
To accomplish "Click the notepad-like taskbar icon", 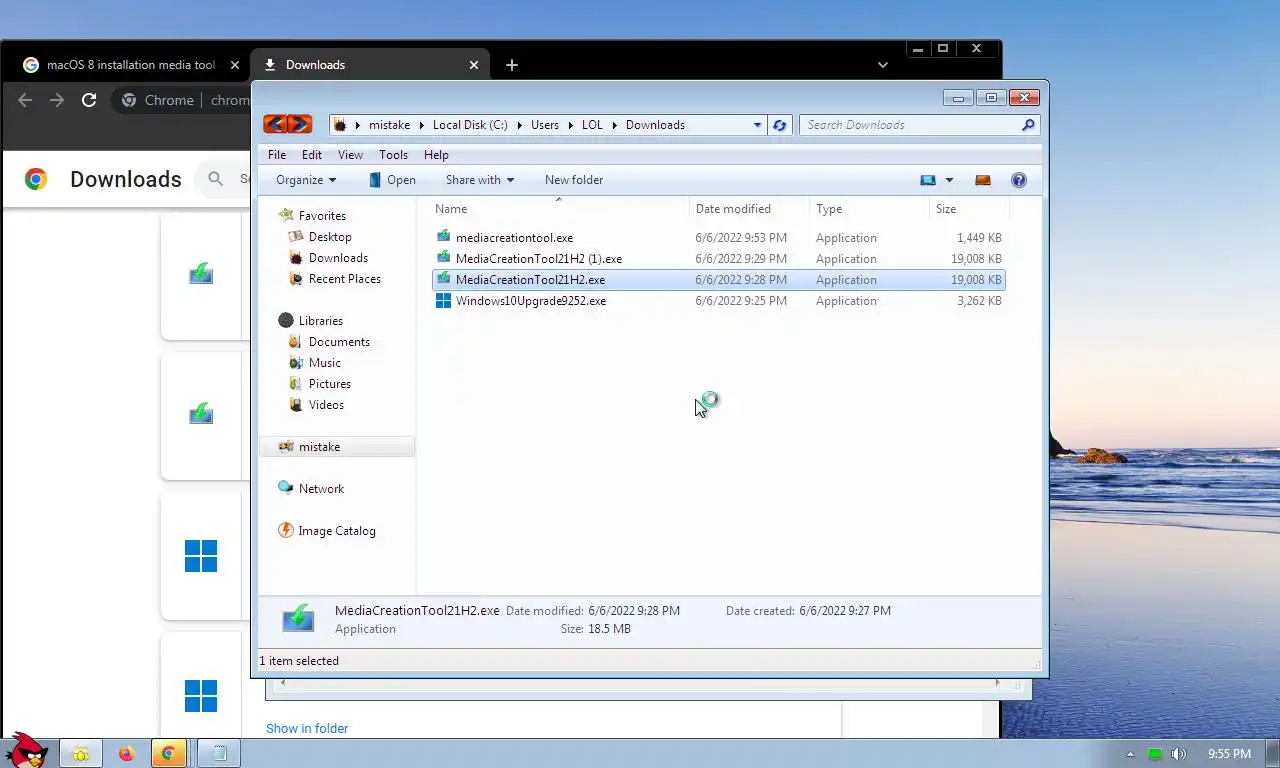I will [220, 754].
